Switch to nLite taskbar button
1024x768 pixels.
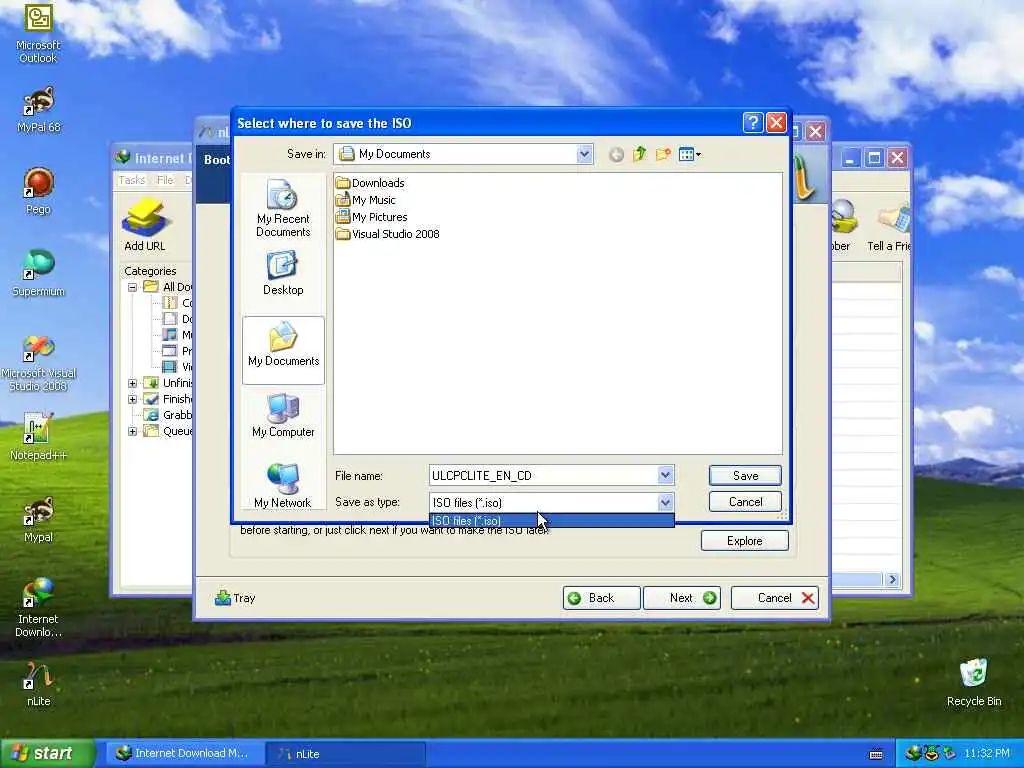pos(346,754)
